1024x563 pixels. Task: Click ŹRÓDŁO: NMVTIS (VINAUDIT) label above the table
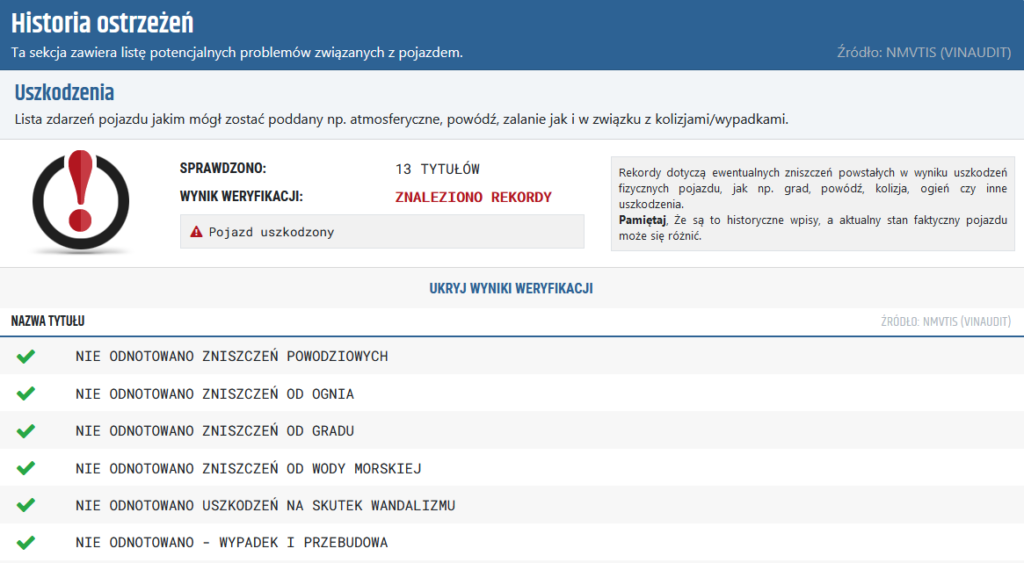(x=946, y=321)
